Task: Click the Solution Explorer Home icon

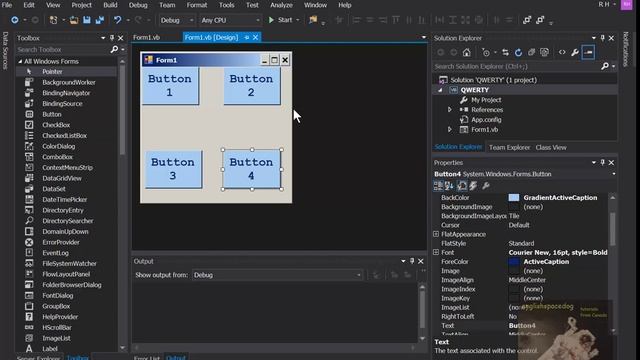Action: pos(467,52)
